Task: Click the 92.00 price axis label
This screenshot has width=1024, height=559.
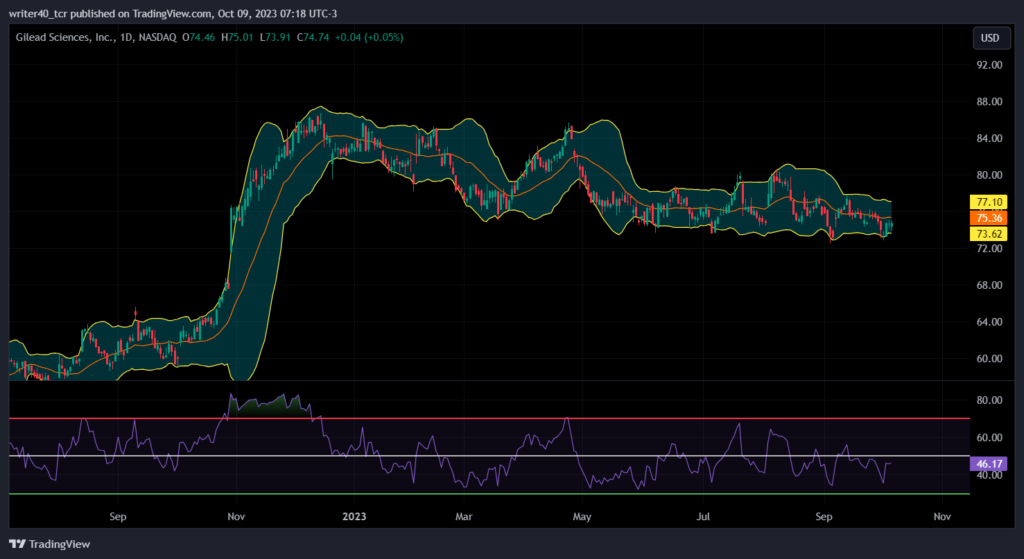Action: pyautogui.click(x=989, y=65)
